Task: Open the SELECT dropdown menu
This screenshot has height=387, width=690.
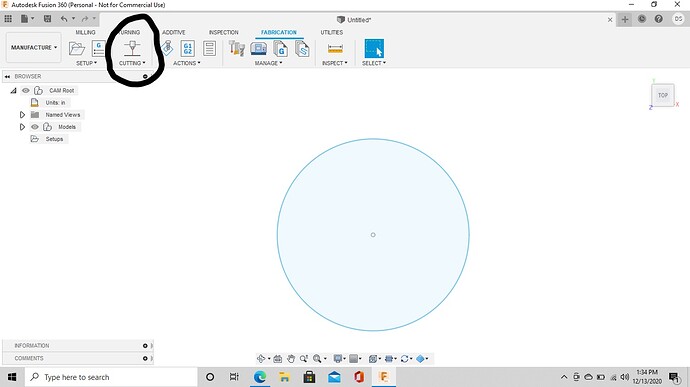Action: (374, 63)
